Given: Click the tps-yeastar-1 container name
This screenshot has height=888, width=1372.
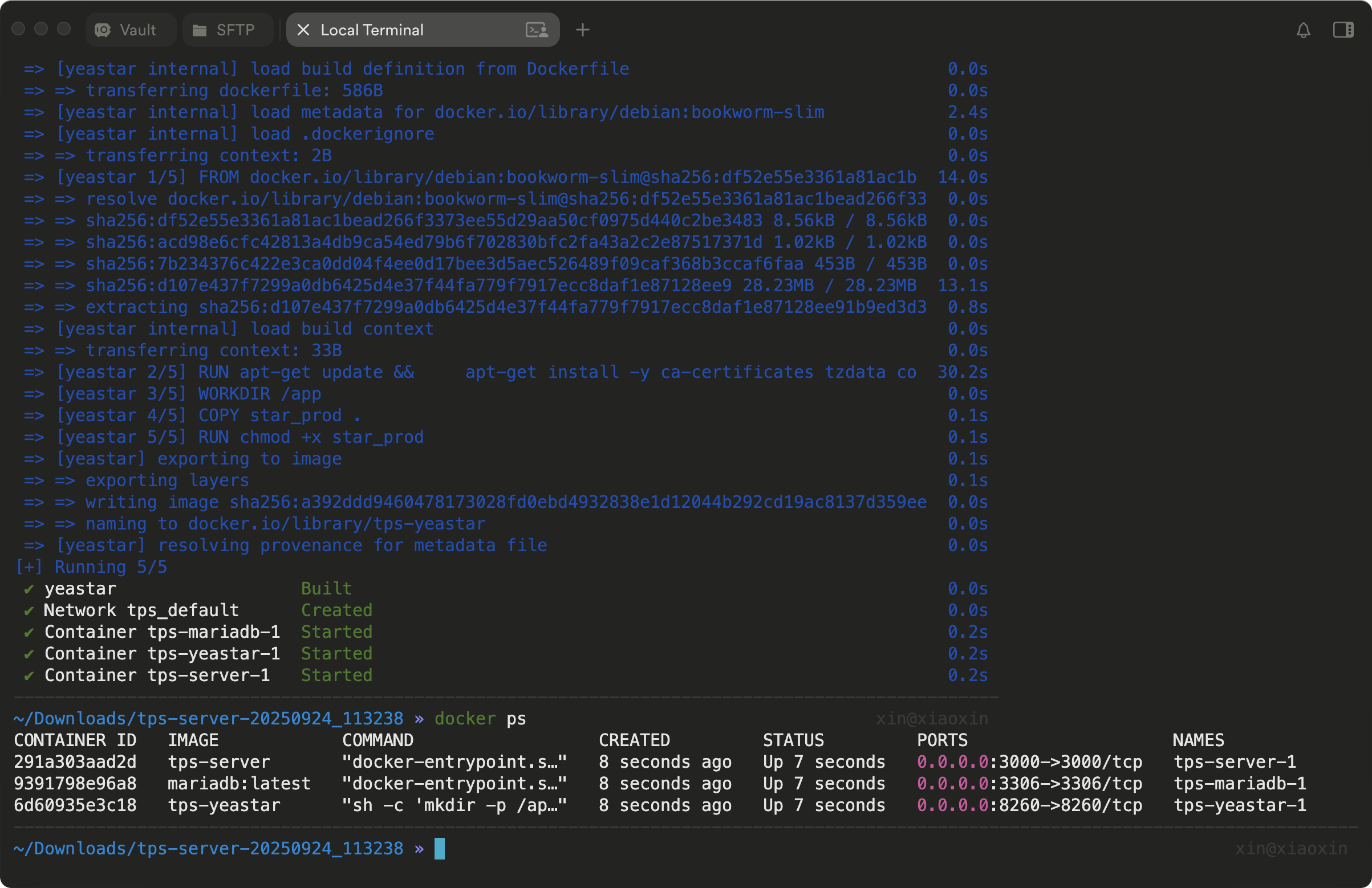Looking at the screenshot, I should pyautogui.click(x=1240, y=805).
